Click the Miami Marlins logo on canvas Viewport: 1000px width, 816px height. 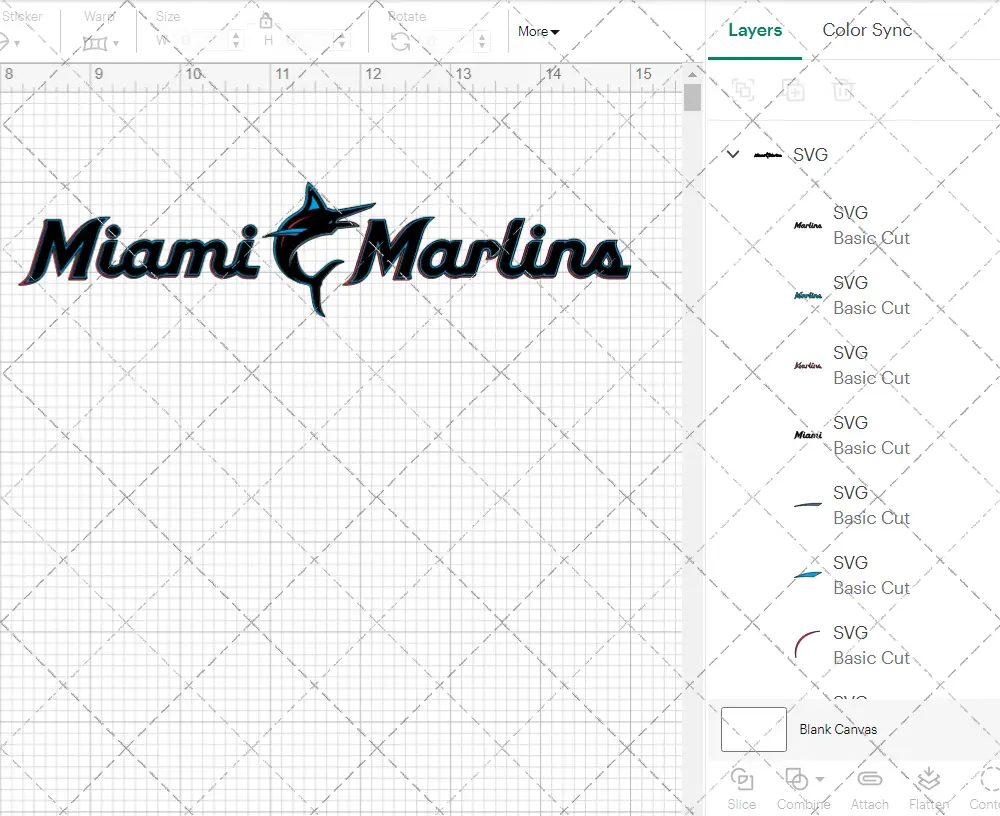(x=322, y=250)
